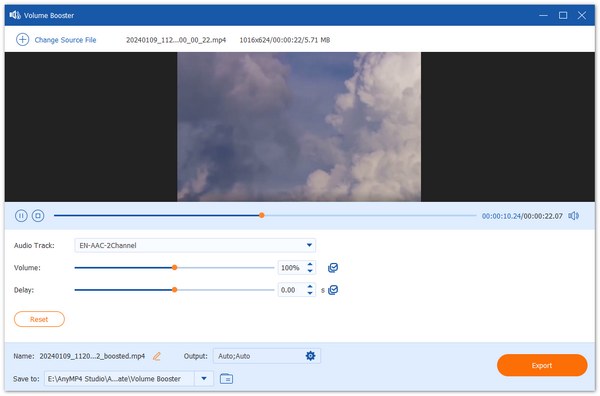Open the save folder icon
Image resolution: width=600 pixels, height=396 pixels.
coord(227,379)
